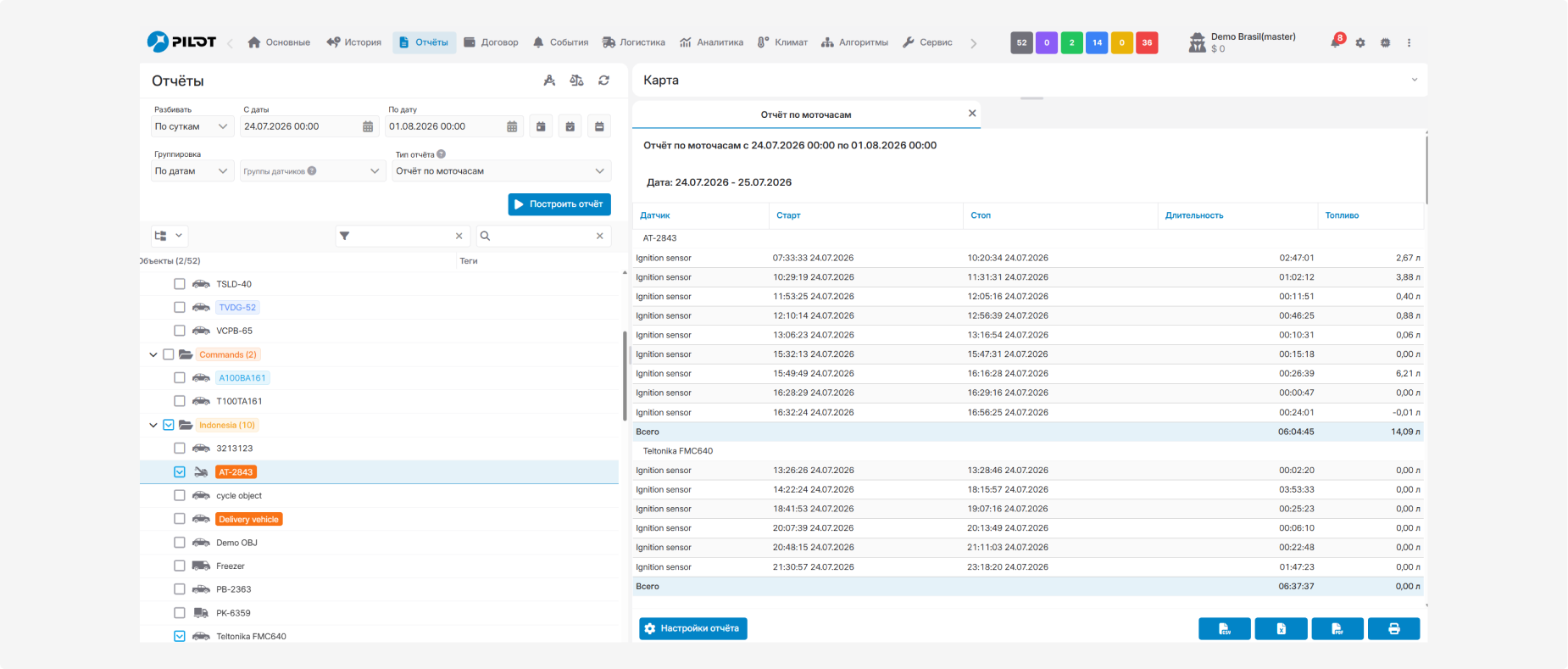Screen dimensions: 1568x669
Task: Collapse the Indonesia group
Action: coord(153,425)
